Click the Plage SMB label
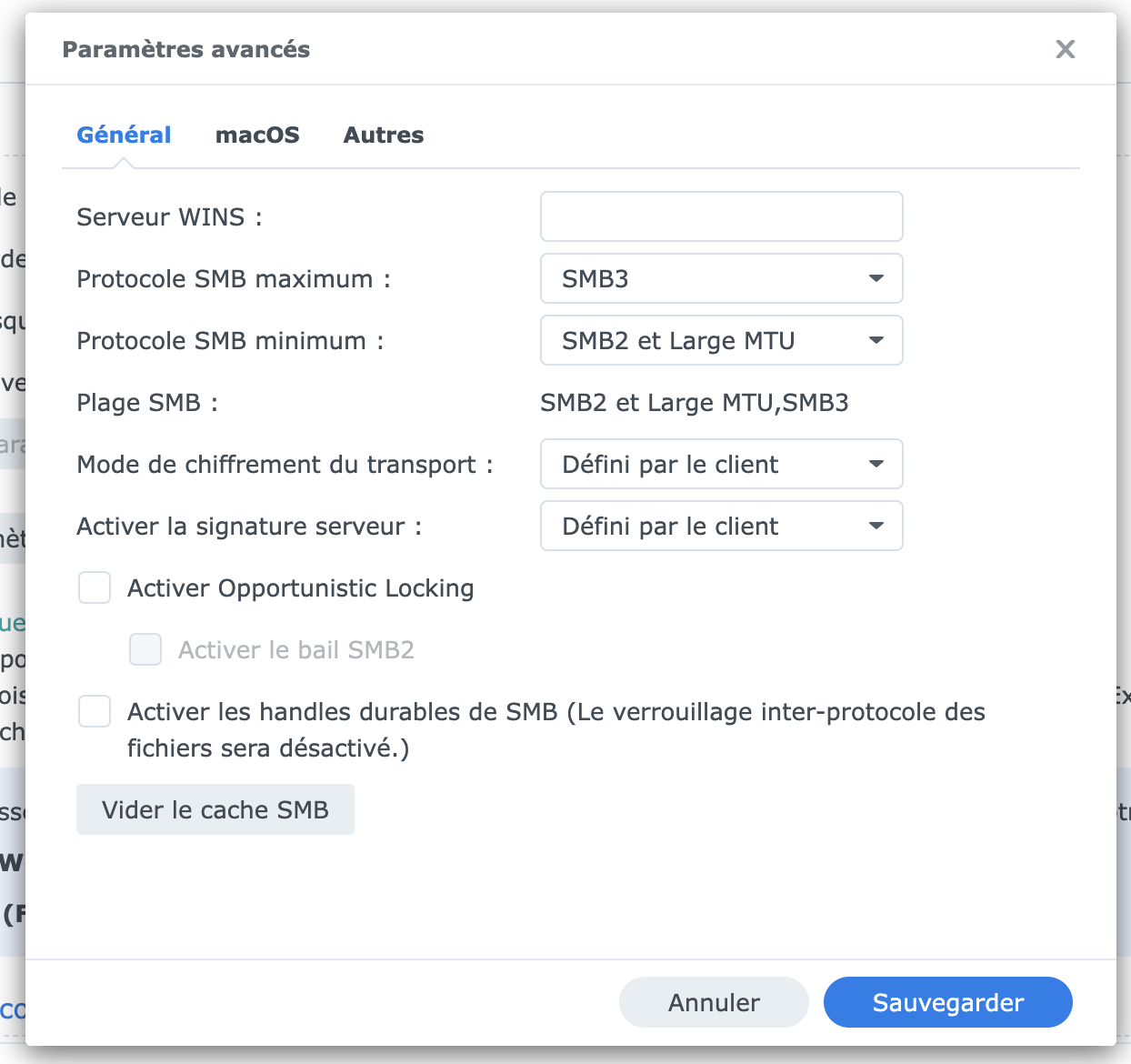Viewport: 1131px width, 1064px height. (x=147, y=402)
